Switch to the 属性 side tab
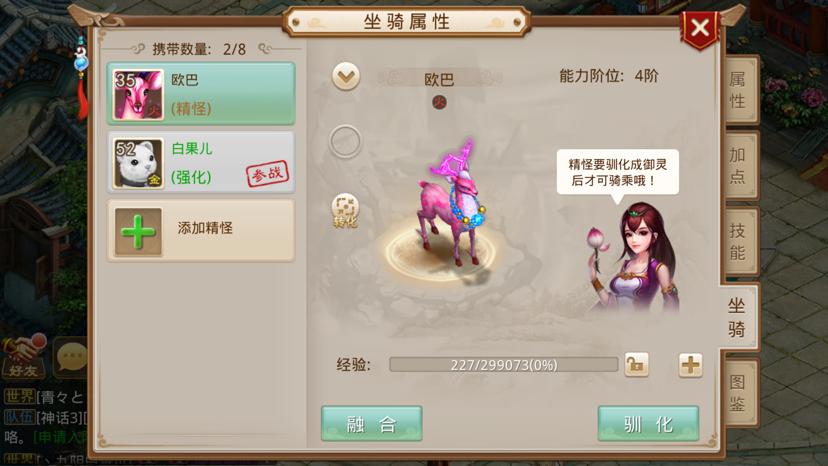The image size is (828, 466). tap(738, 90)
